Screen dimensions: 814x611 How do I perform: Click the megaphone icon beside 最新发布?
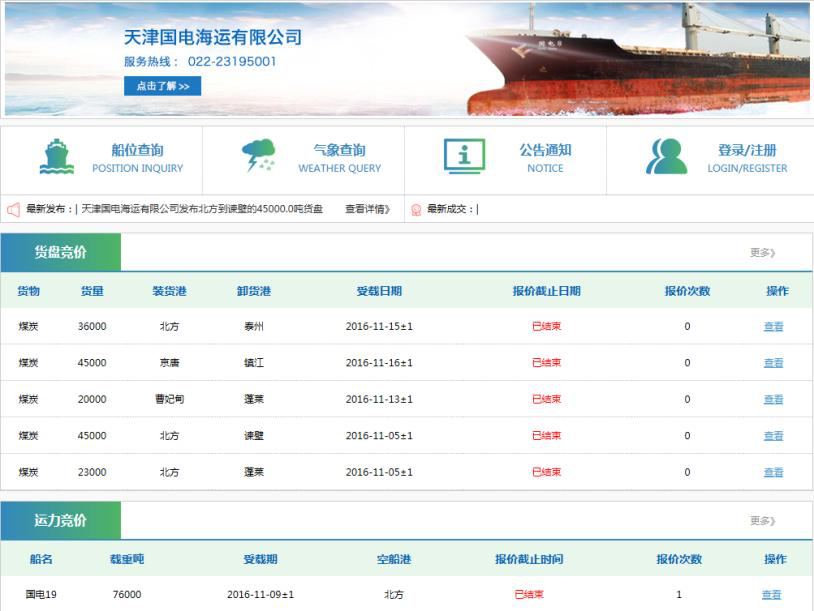point(14,210)
